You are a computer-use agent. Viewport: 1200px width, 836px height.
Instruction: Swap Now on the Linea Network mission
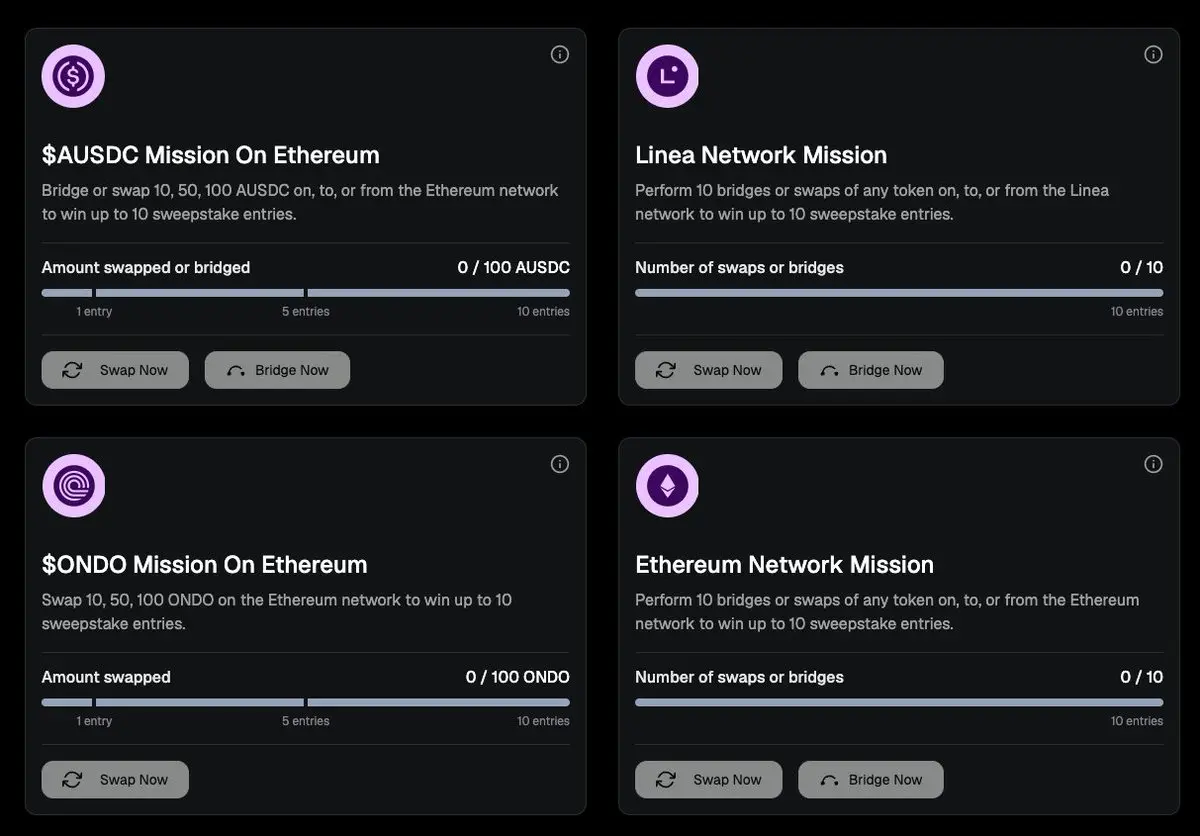(x=708, y=370)
